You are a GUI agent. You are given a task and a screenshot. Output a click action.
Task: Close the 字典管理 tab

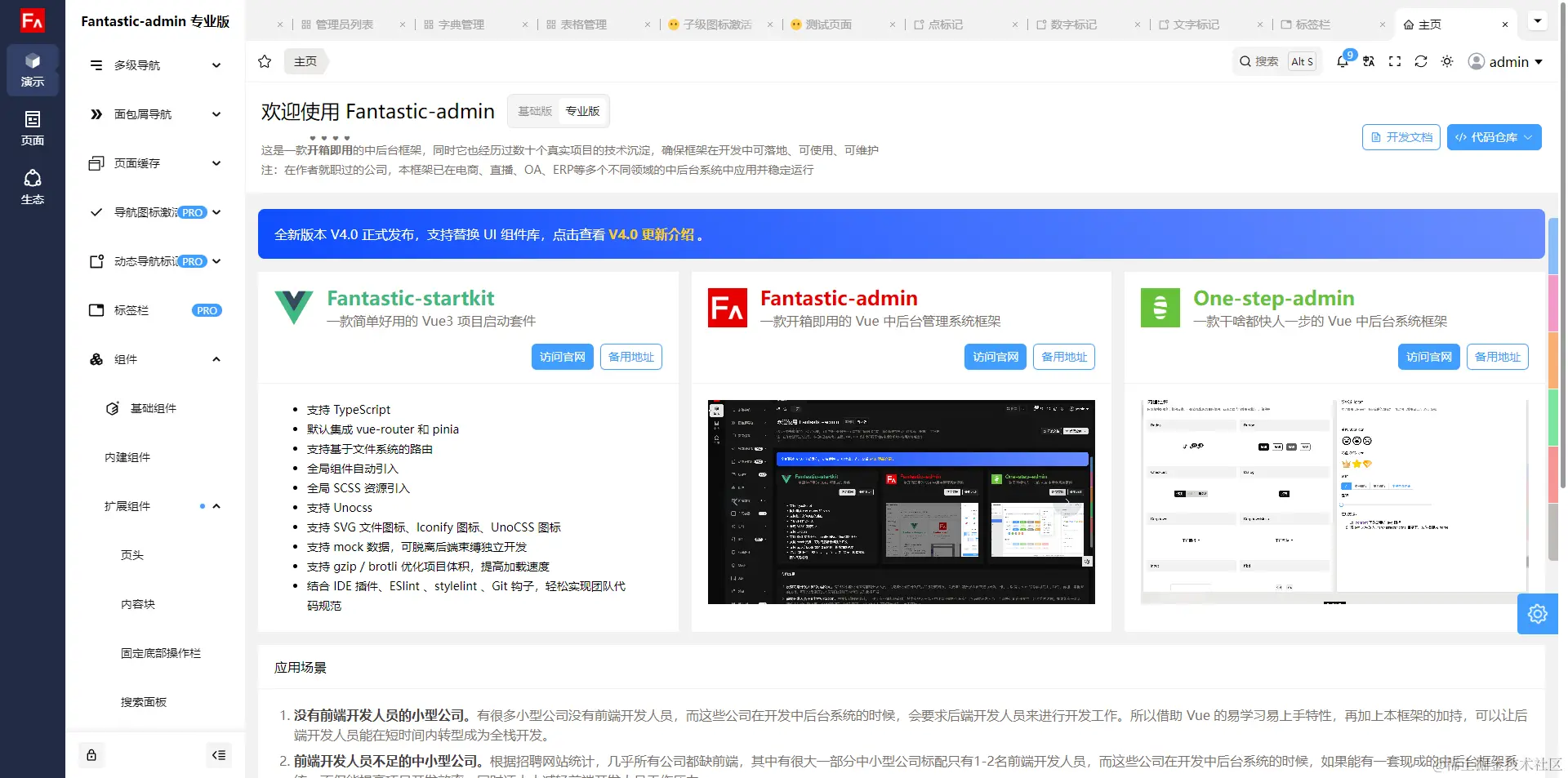pos(525,24)
